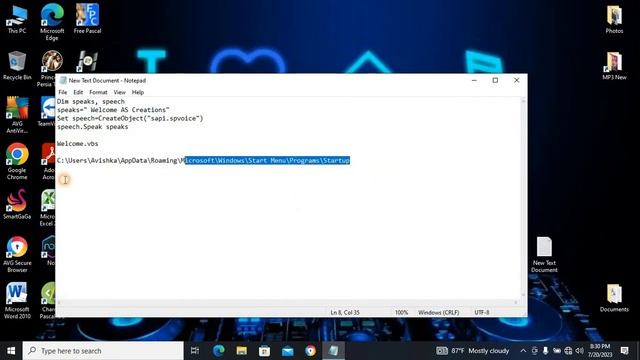This screenshot has height=360, width=640.
Task: Open Free Pascal desktop shortcut
Action: [x=87, y=19]
